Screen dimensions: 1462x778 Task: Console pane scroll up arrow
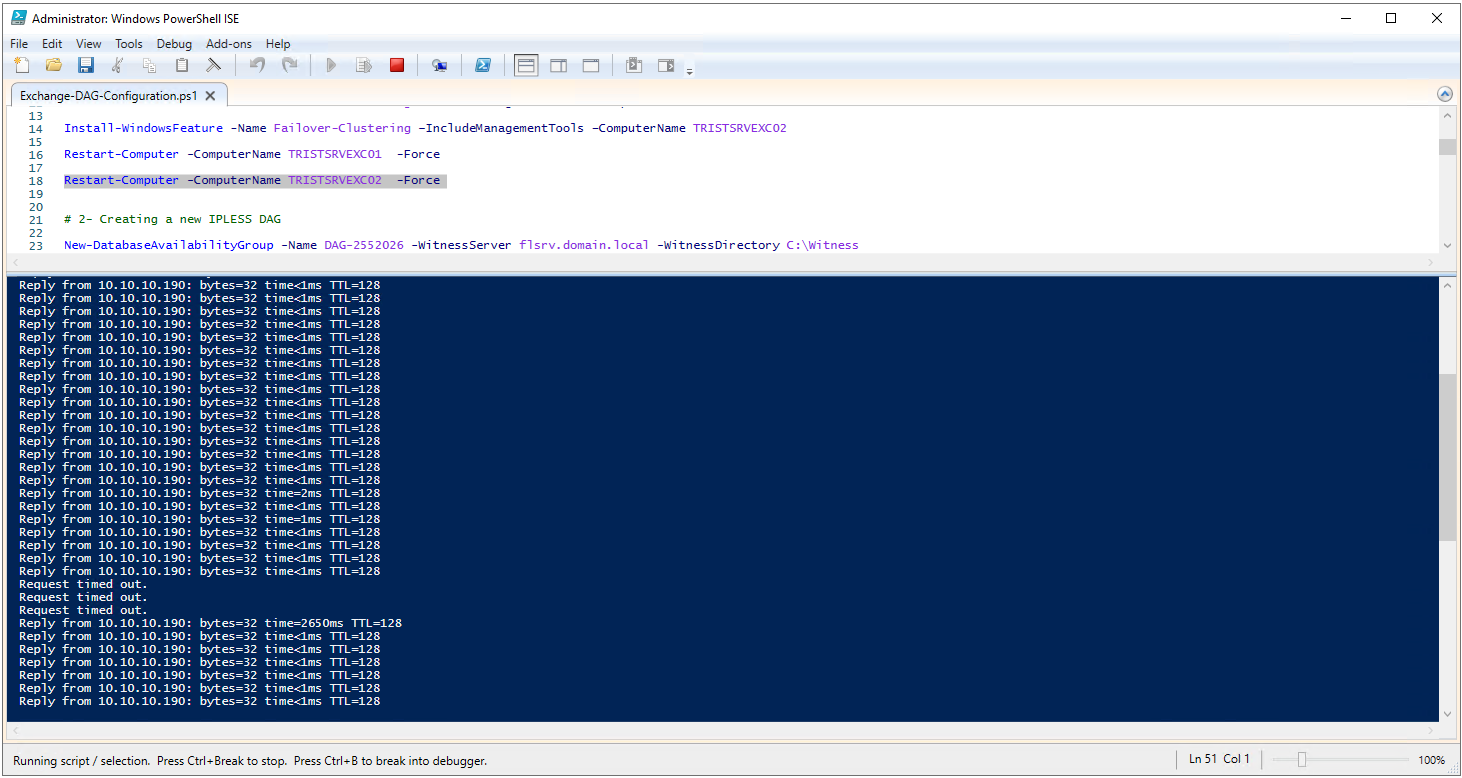[1447, 285]
